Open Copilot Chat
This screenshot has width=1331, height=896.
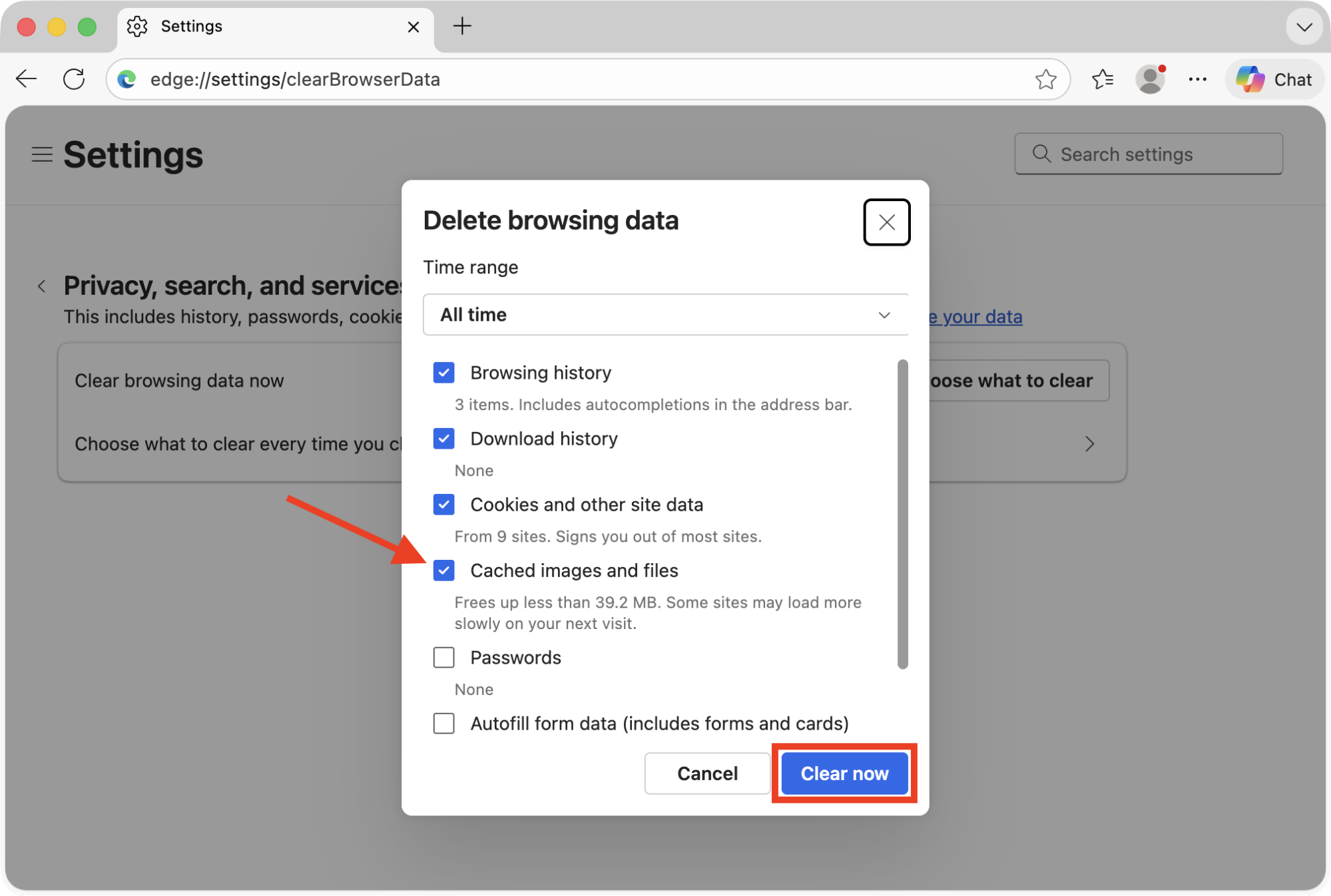[1275, 79]
